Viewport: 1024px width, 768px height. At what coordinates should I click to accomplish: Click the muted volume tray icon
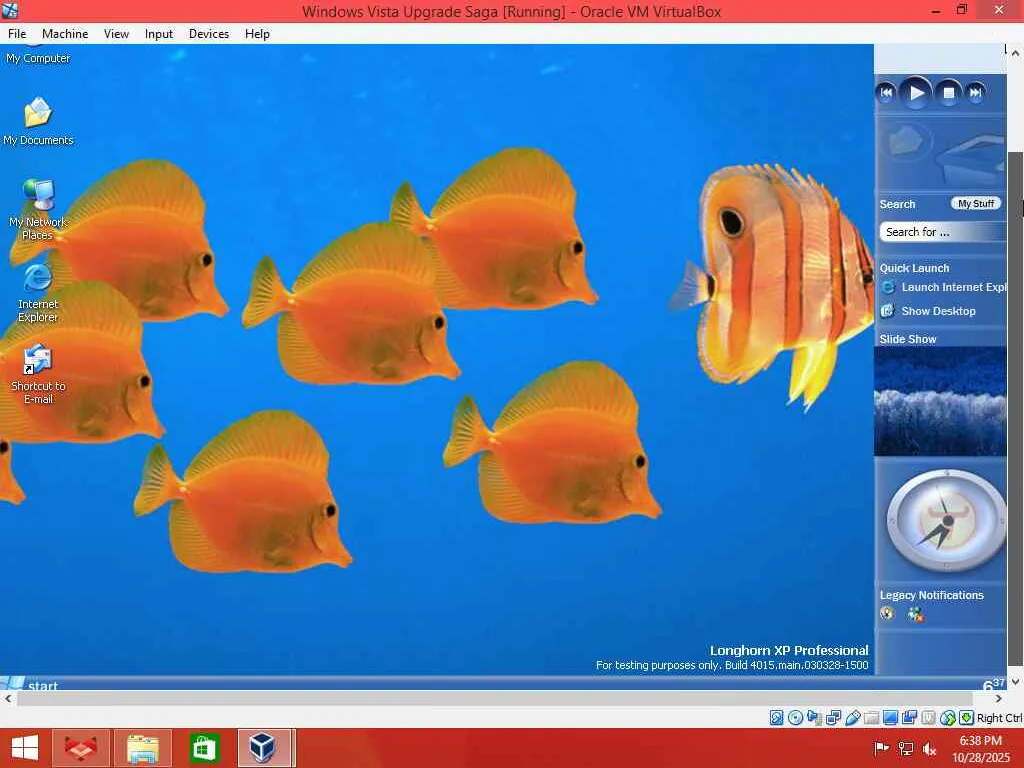click(929, 748)
